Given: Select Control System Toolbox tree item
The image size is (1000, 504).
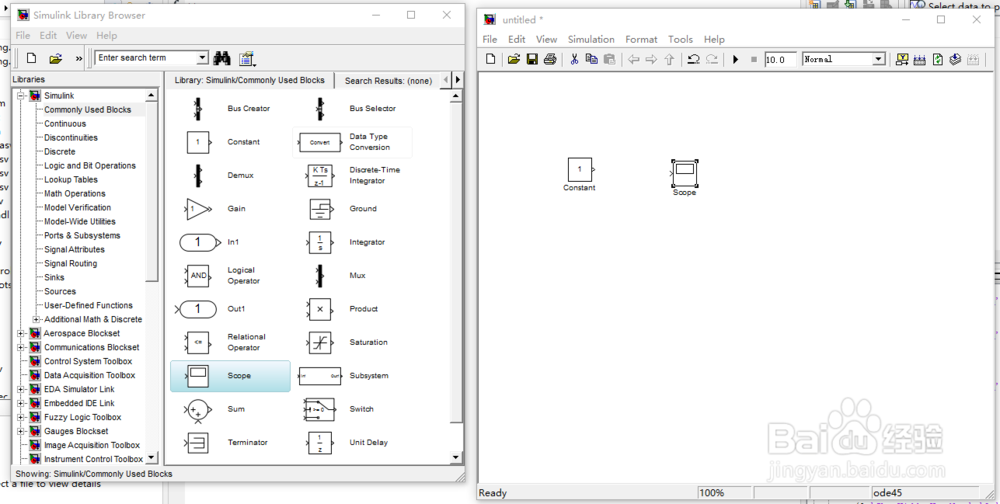Looking at the screenshot, I should click(x=88, y=362).
